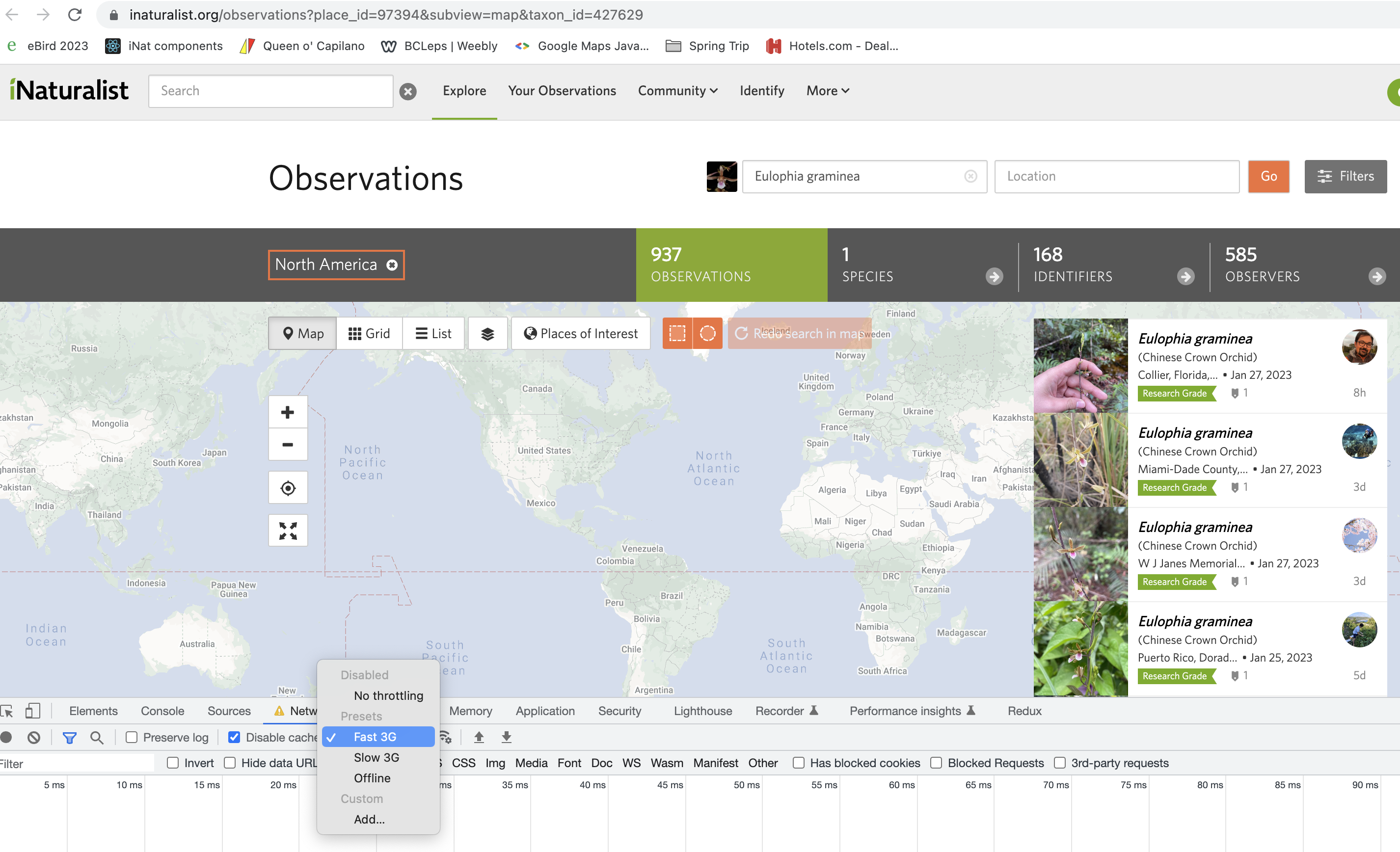Select Slow 3G from the throttling presets
The width and height of the screenshot is (1400, 852).
click(376, 757)
